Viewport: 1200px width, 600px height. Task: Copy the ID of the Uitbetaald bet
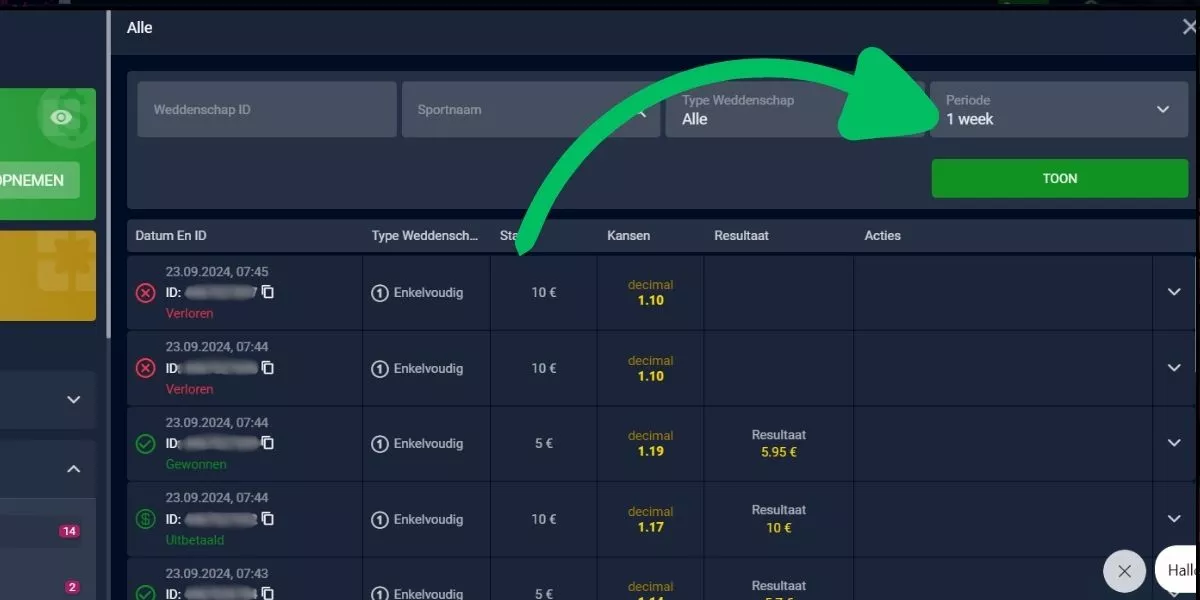pos(267,519)
